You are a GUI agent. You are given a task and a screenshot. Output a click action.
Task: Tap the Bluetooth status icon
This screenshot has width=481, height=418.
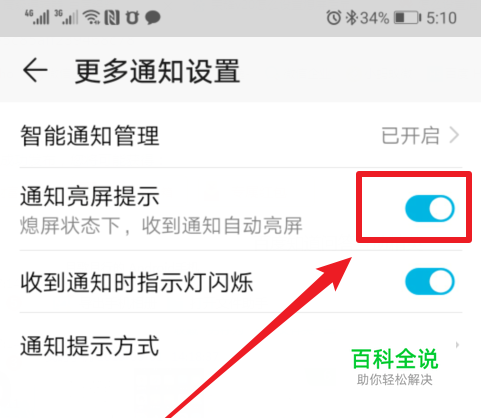[x=351, y=17]
